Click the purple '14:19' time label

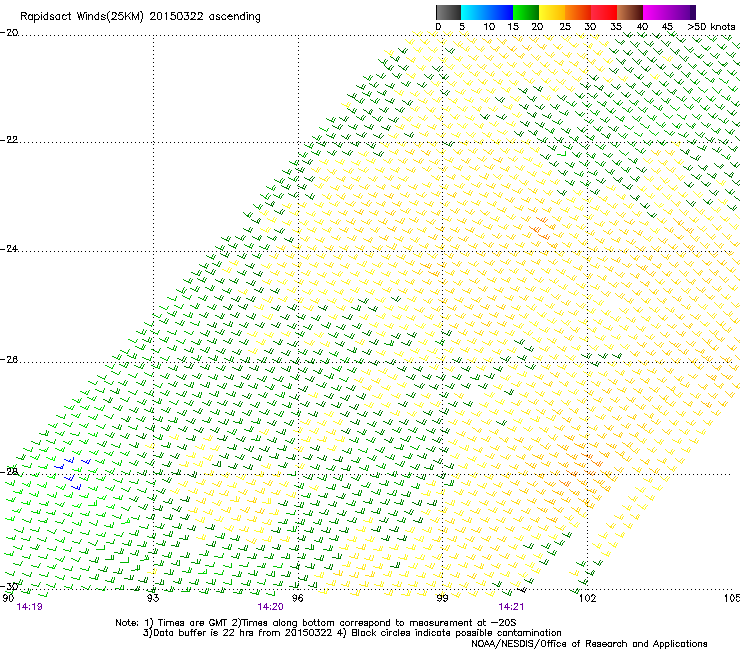pyautogui.click(x=29, y=607)
